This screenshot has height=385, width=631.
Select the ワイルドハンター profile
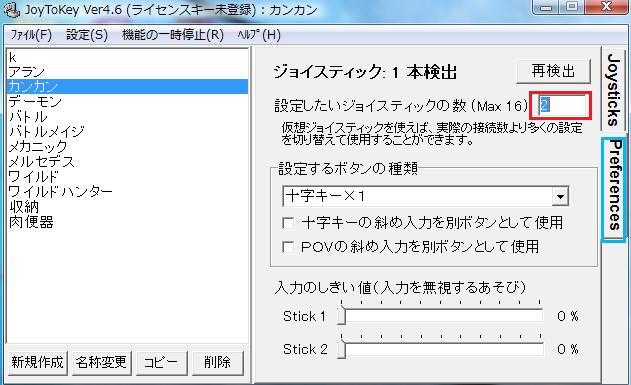tap(128, 191)
